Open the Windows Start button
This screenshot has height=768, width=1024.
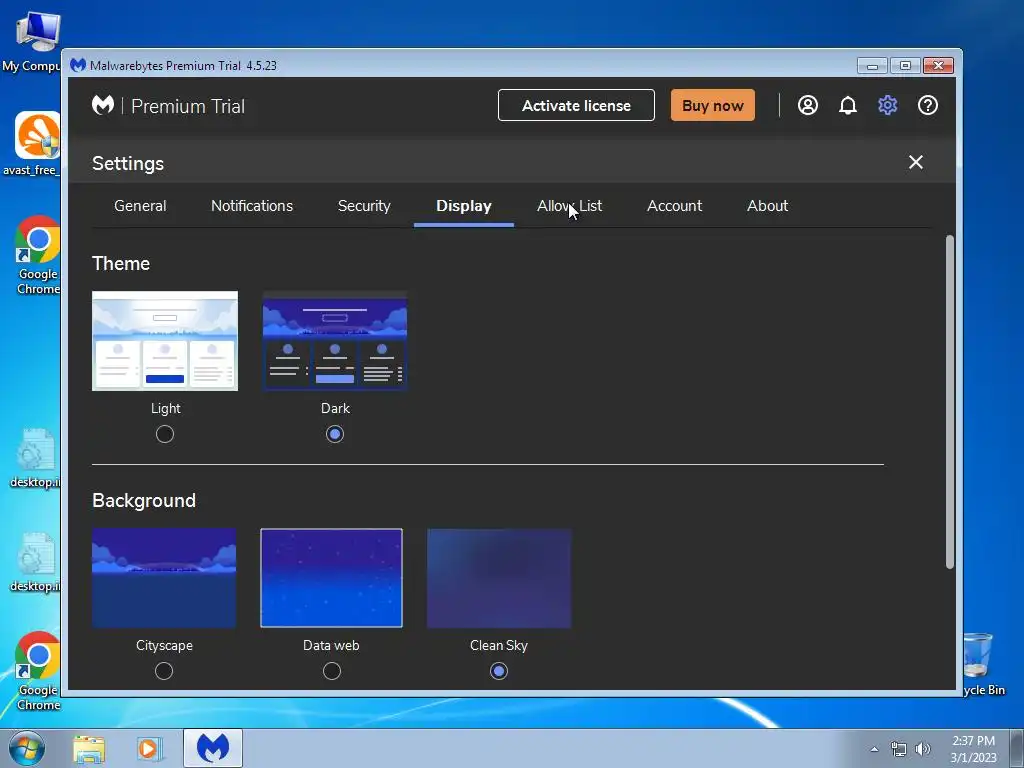point(27,748)
